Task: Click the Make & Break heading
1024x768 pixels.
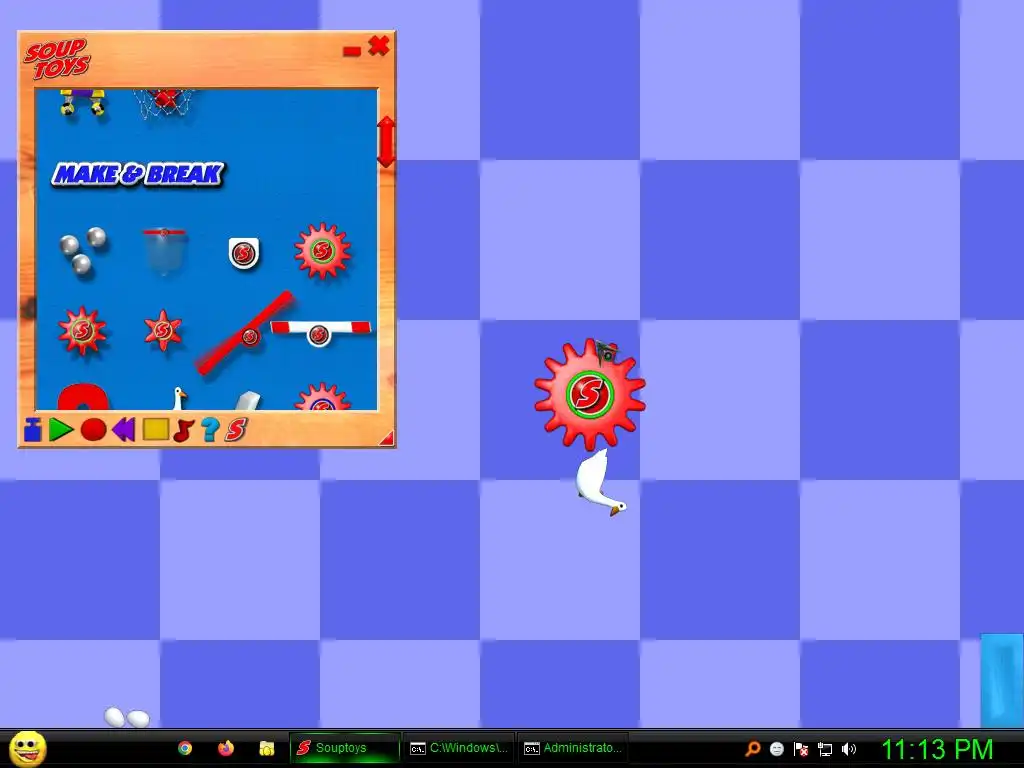Action: 138,174
